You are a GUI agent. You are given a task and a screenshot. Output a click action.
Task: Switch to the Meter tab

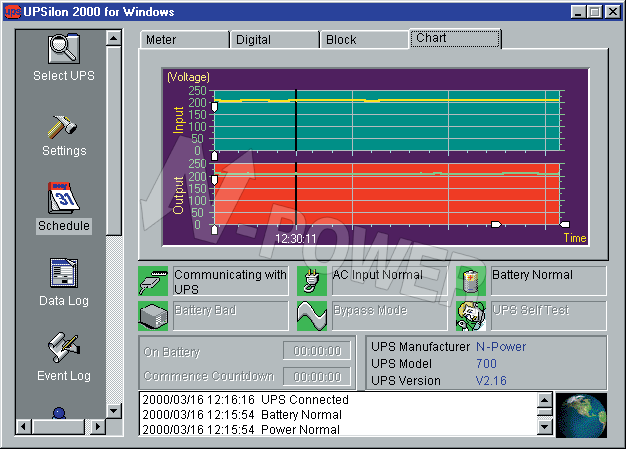(x=183, y=40)
